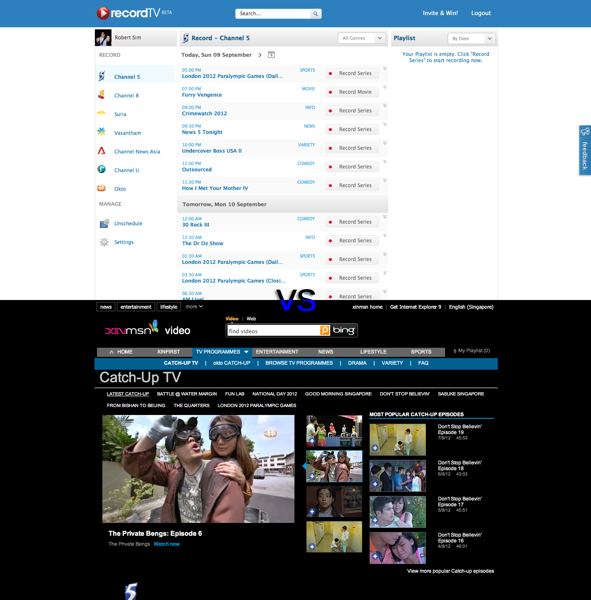Click the recordTV logo

(134, 13)
